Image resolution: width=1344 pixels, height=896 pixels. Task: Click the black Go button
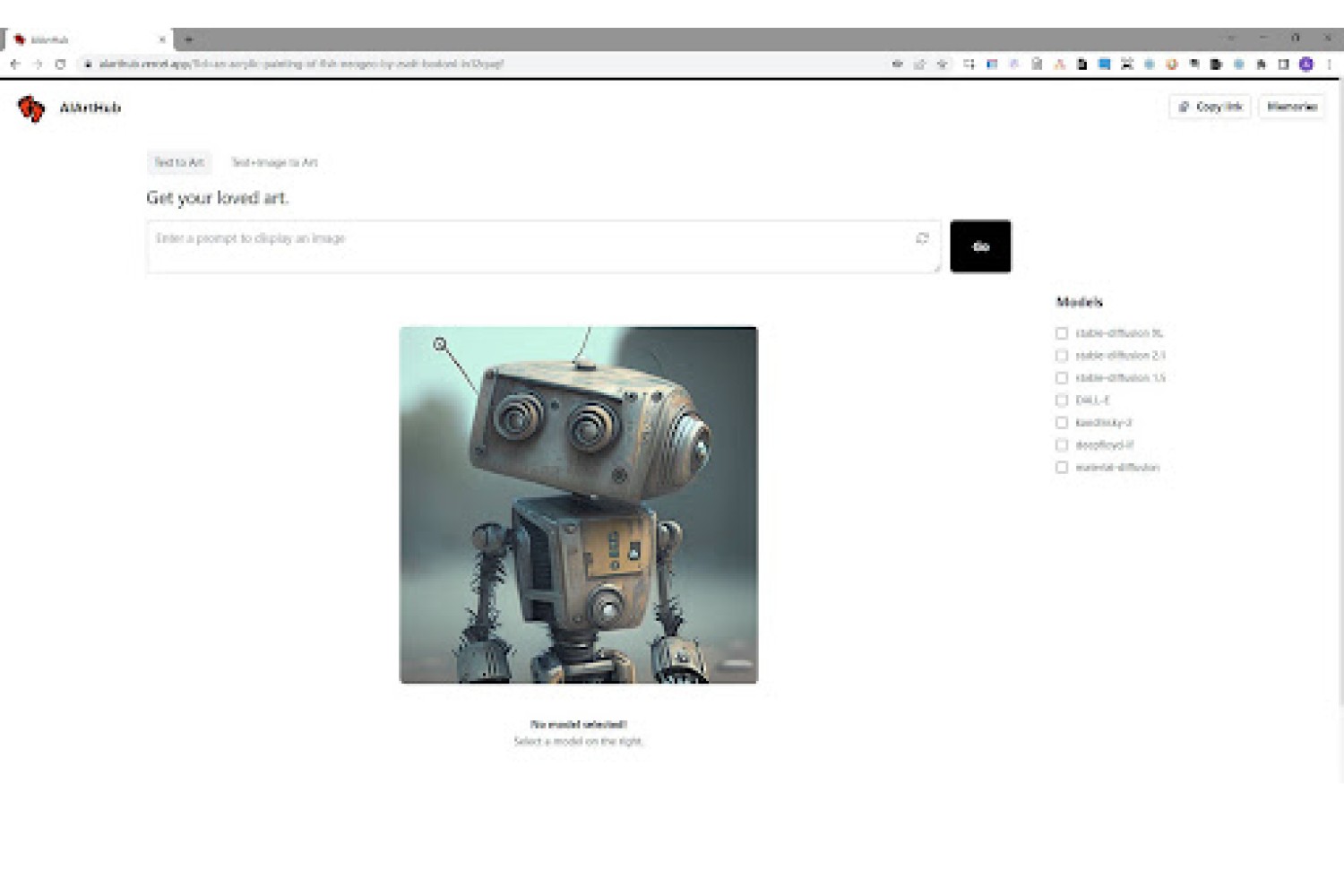(980, 246)
